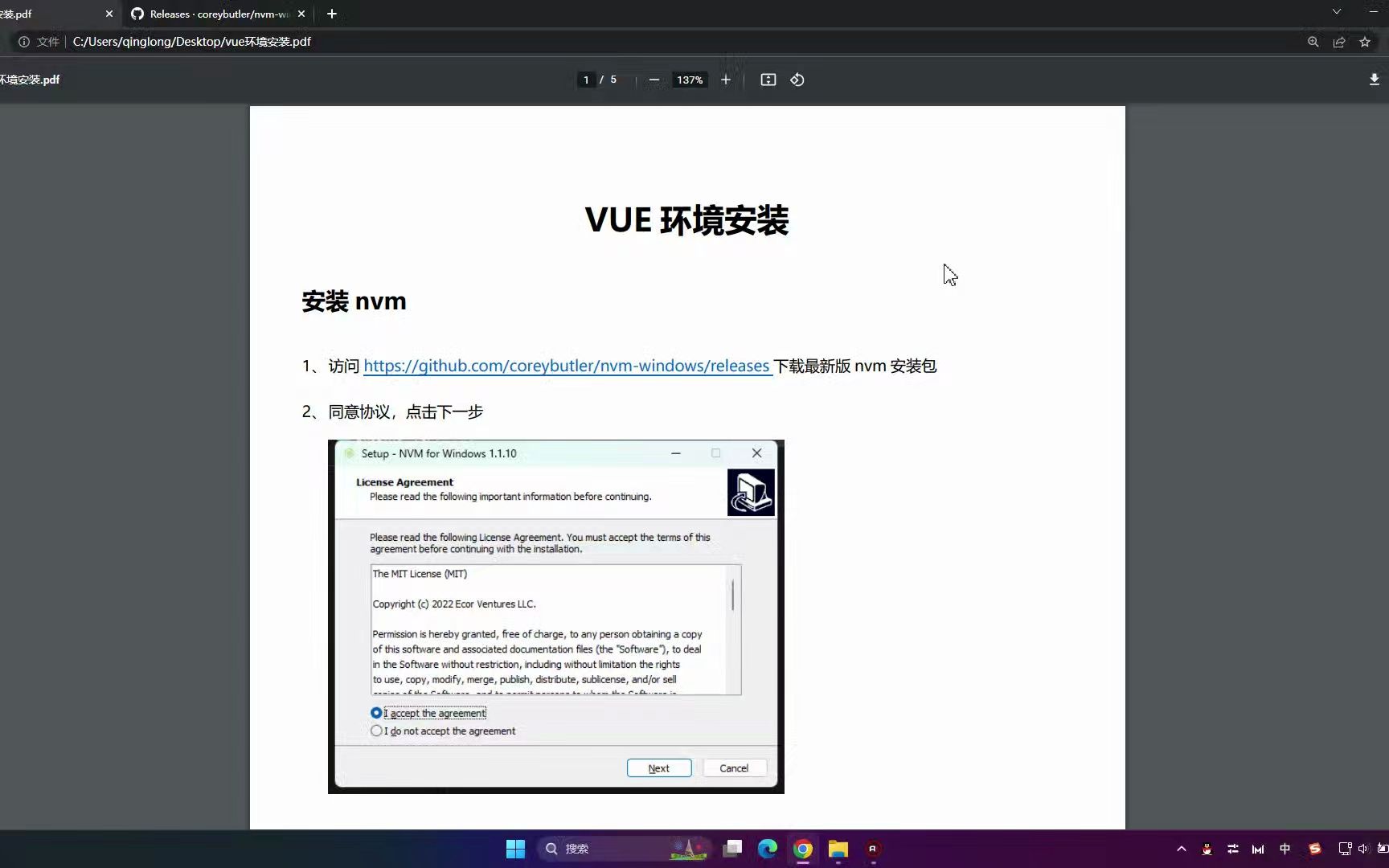This screenshot has height=868, width=1389.
Task: Bookmark the current page
Action: point(1365,42)
